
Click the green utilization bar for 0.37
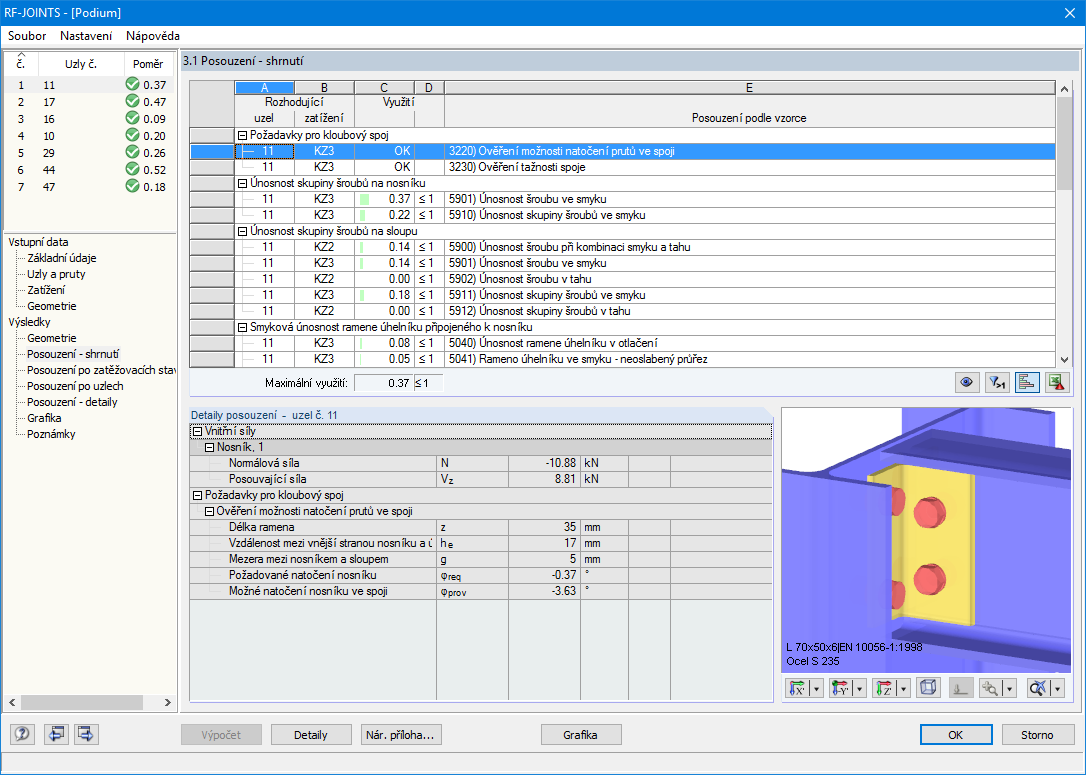click(364, 199)
